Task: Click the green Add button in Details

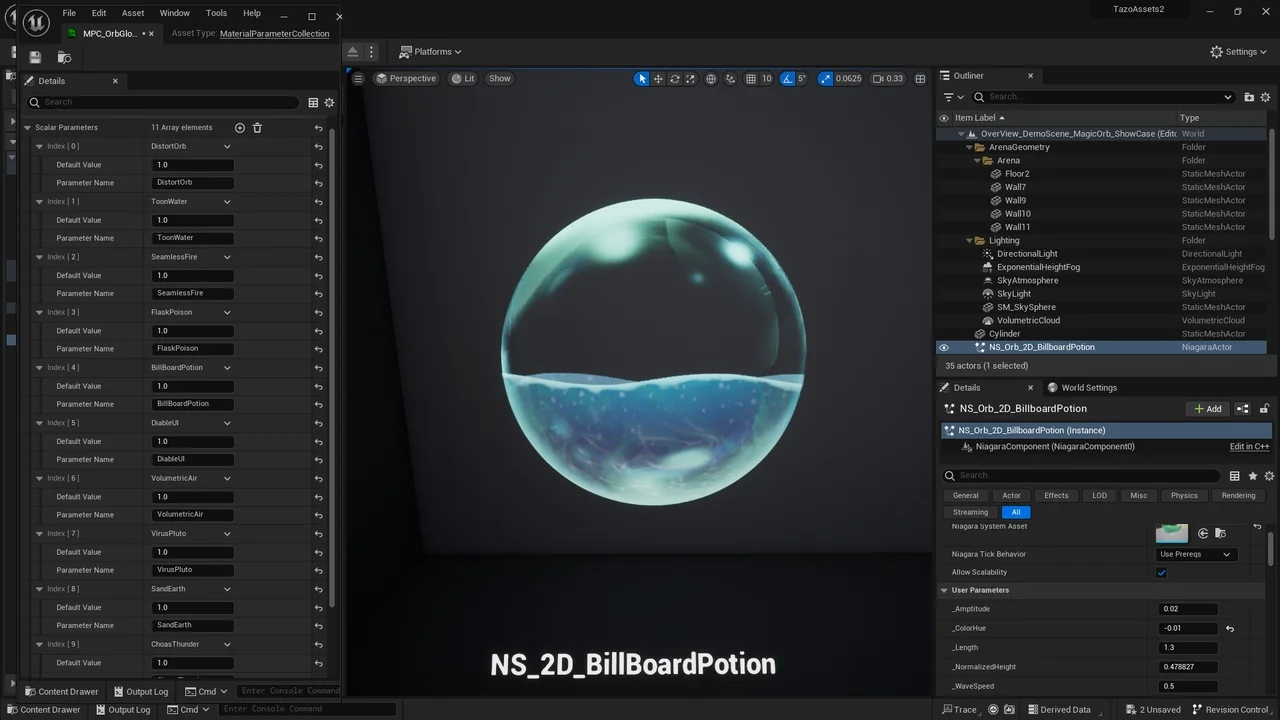Action: 1207,408
